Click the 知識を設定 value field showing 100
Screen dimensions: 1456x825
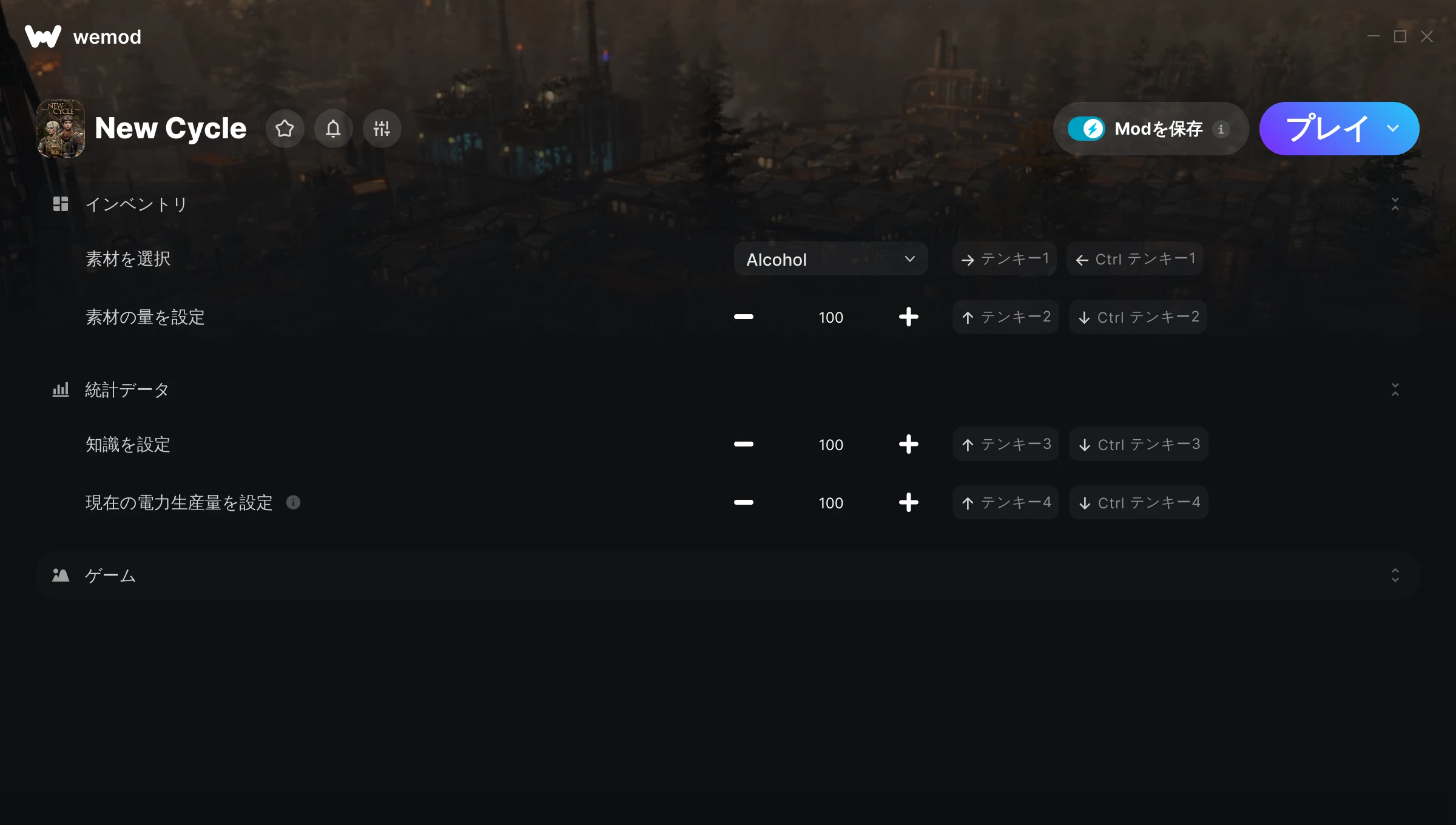point(831,445)
